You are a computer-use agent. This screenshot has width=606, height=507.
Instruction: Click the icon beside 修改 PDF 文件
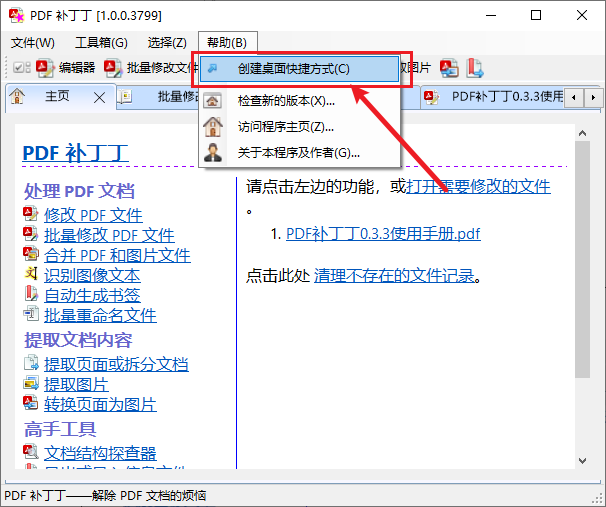(x=31, y=214)
